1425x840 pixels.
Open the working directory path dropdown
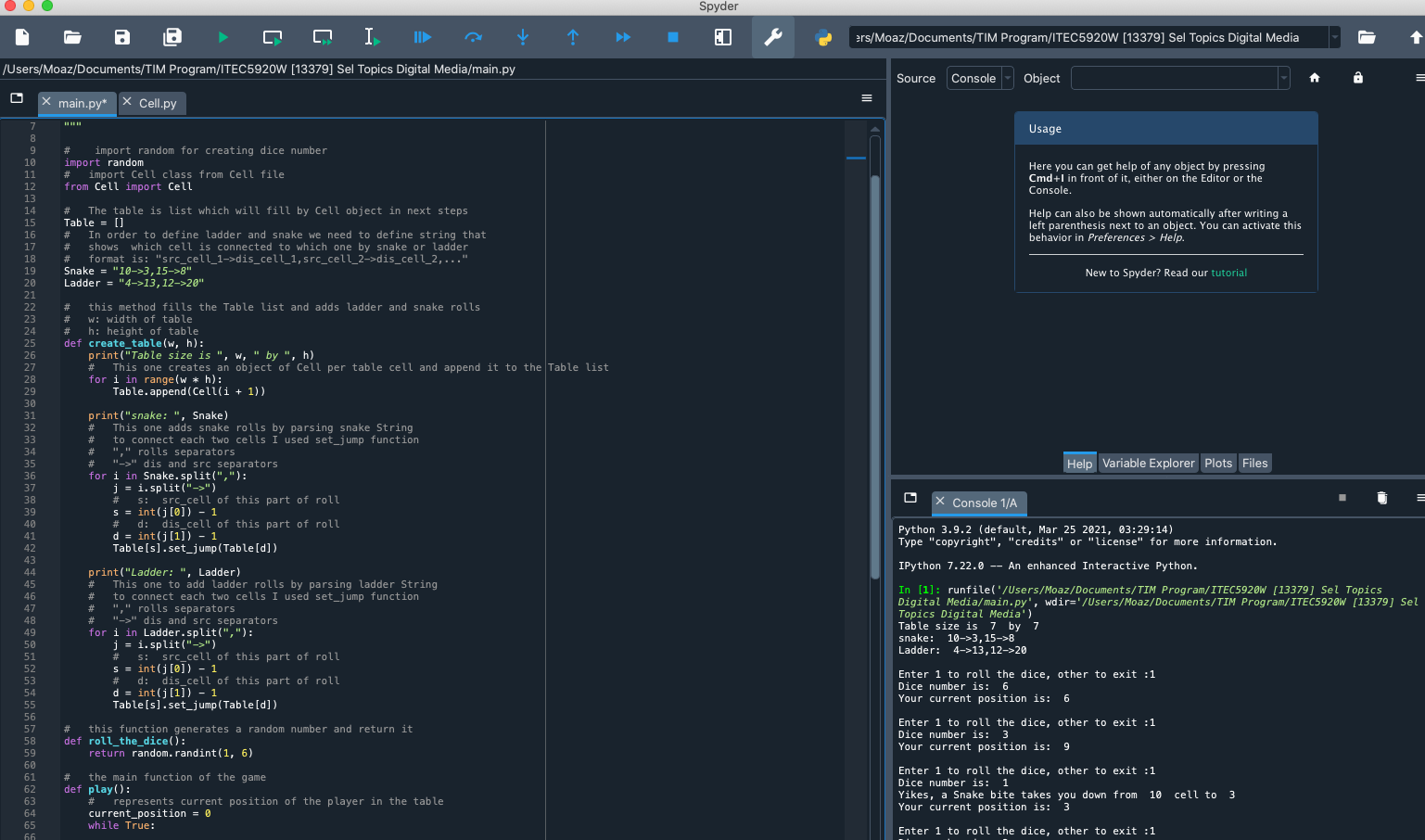pos(1334,37)
